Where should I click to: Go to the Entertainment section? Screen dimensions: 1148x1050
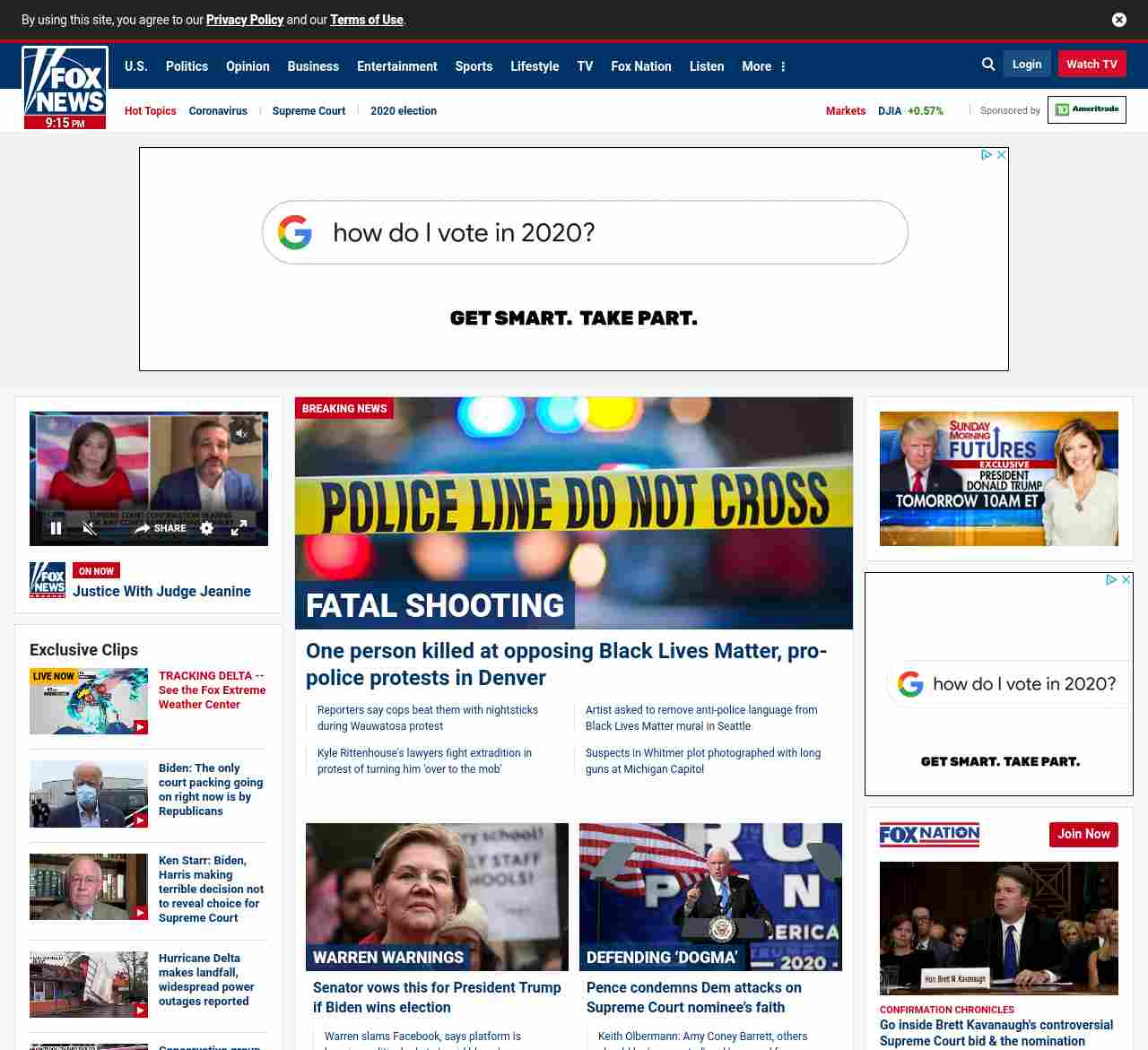point(396,66)
